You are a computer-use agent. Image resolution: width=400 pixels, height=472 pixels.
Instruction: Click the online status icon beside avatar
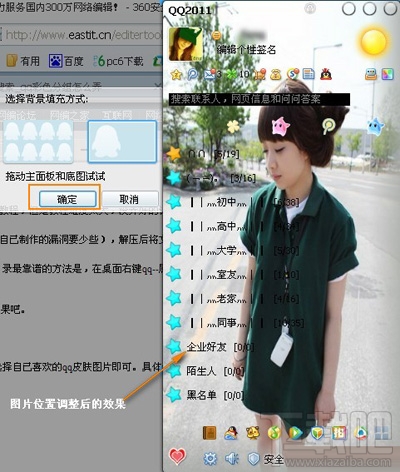(x=216, y=35)
